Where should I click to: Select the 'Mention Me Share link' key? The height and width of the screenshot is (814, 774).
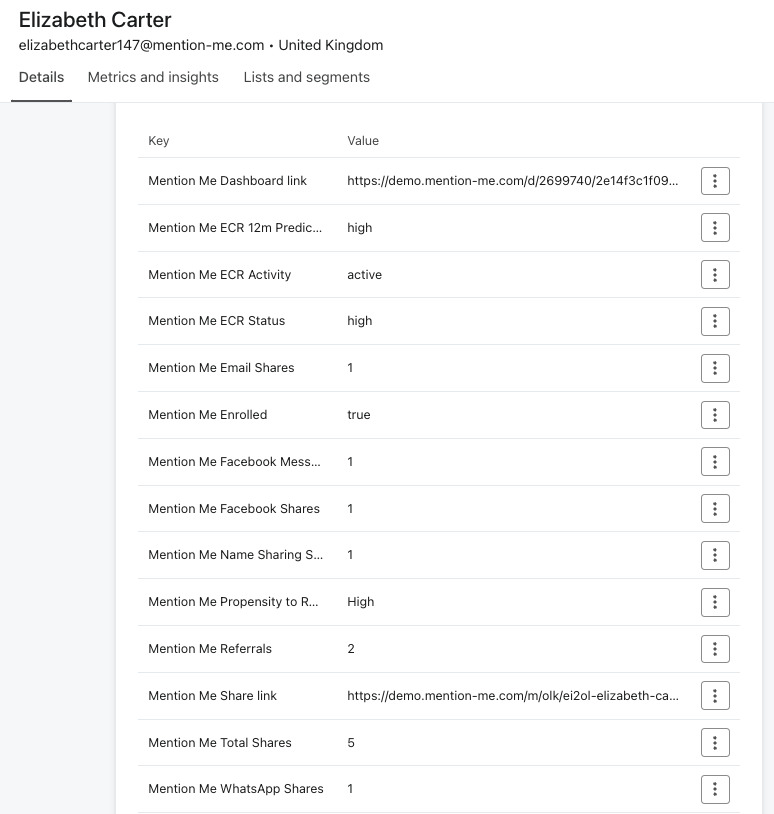[212, 696]
